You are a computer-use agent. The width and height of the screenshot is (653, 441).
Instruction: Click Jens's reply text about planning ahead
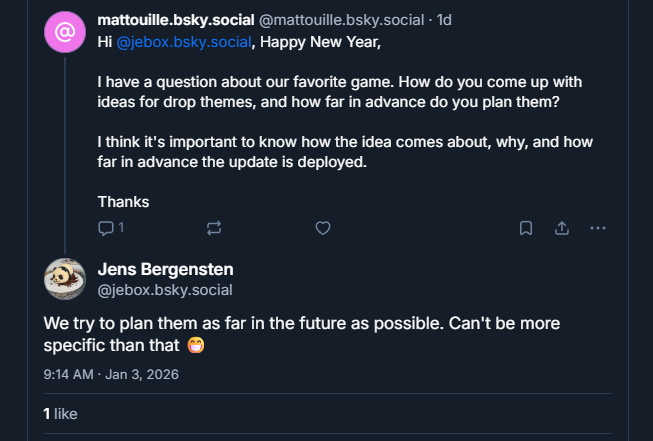(300, 324)
